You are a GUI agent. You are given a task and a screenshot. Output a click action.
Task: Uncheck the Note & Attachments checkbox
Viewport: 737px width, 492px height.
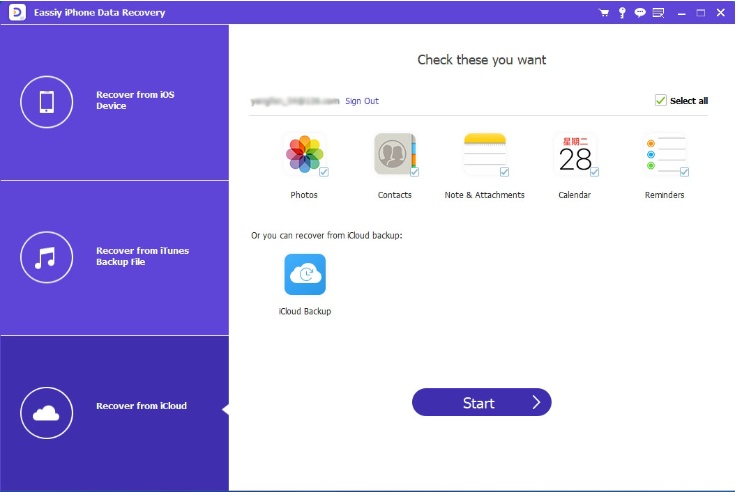[x=504, y=172]
